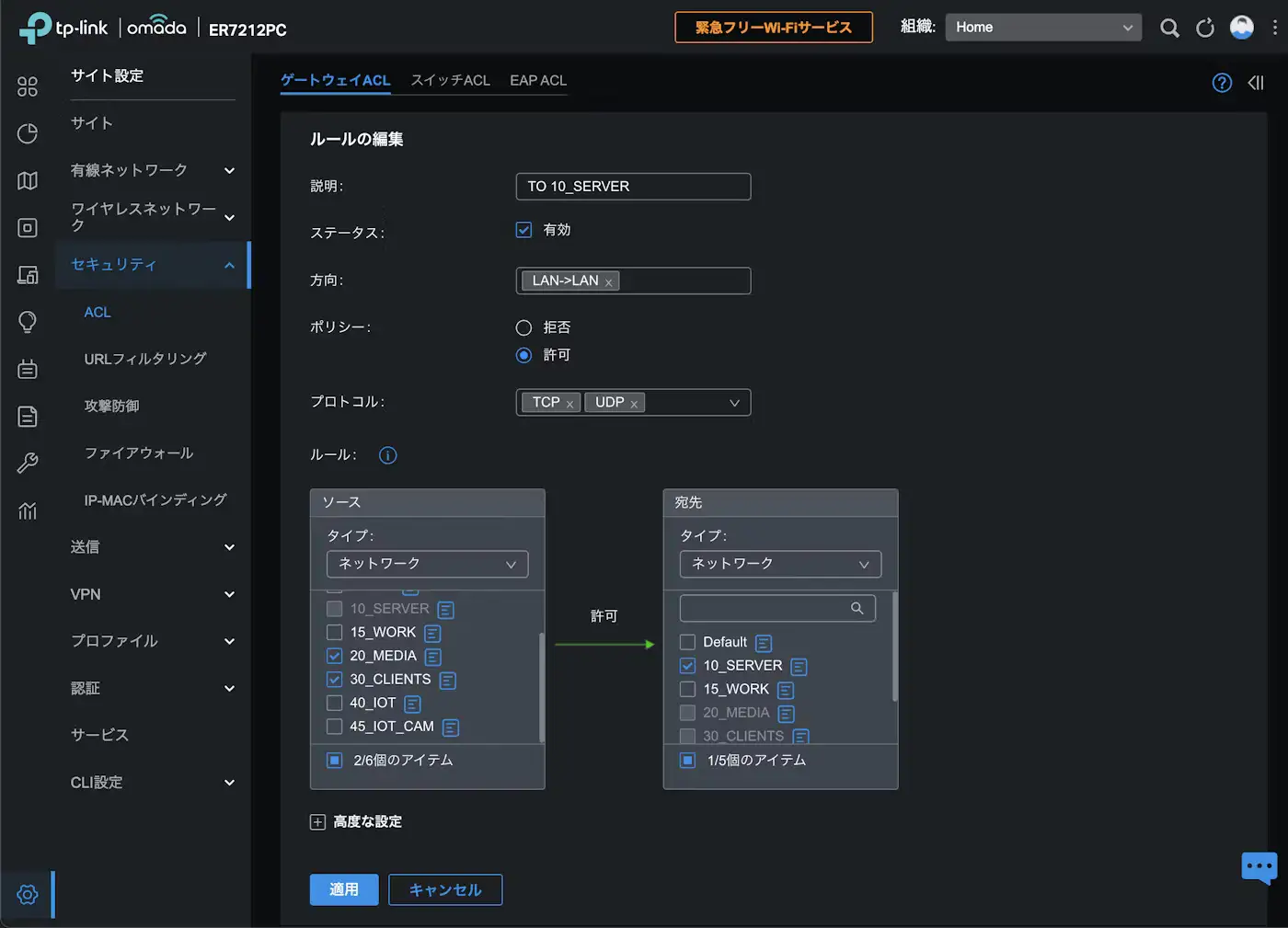Switch to スイッチACL tab

tap(451, 81)
